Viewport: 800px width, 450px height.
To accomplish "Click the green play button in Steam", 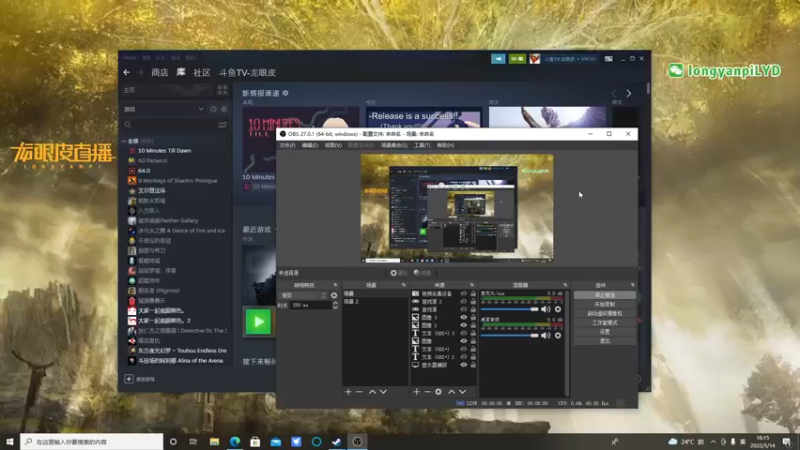I will coord(258,322).
